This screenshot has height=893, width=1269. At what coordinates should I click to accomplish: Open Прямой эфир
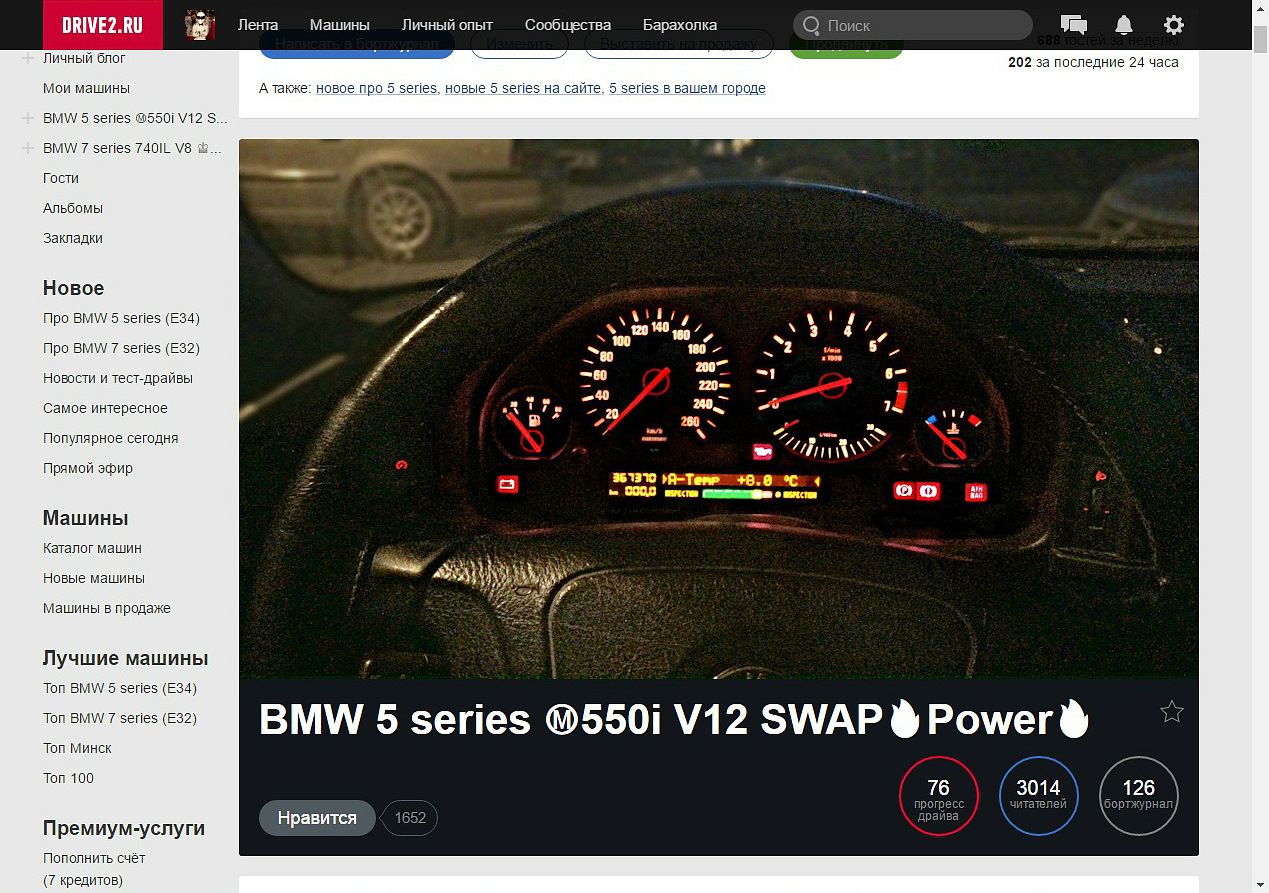coord(88,468)
